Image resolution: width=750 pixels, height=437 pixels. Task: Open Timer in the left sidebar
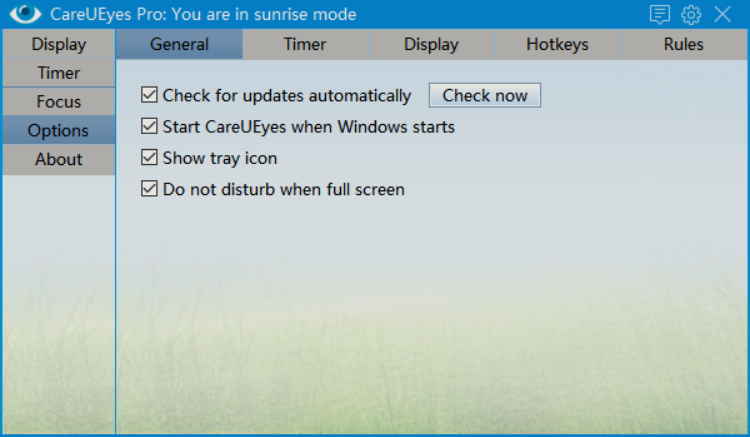click(59, 73)
